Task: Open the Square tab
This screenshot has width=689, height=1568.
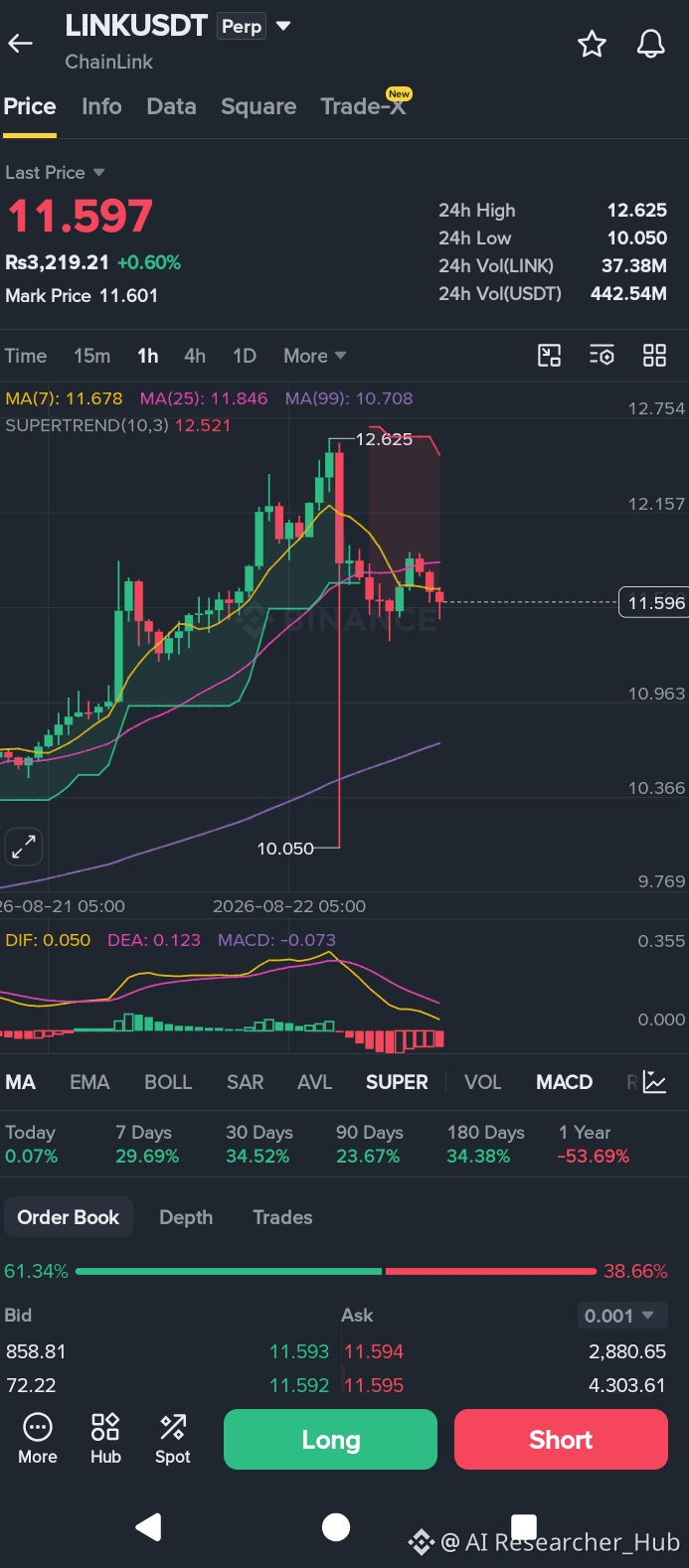Action: [x=258, y=106]
